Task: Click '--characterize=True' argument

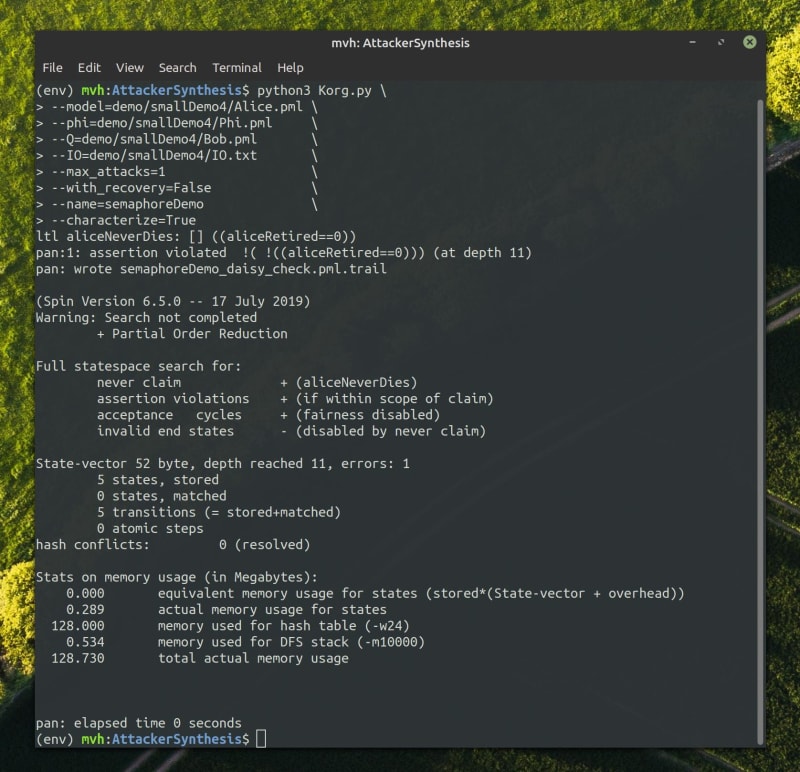Action: click(x=123, y=221)
